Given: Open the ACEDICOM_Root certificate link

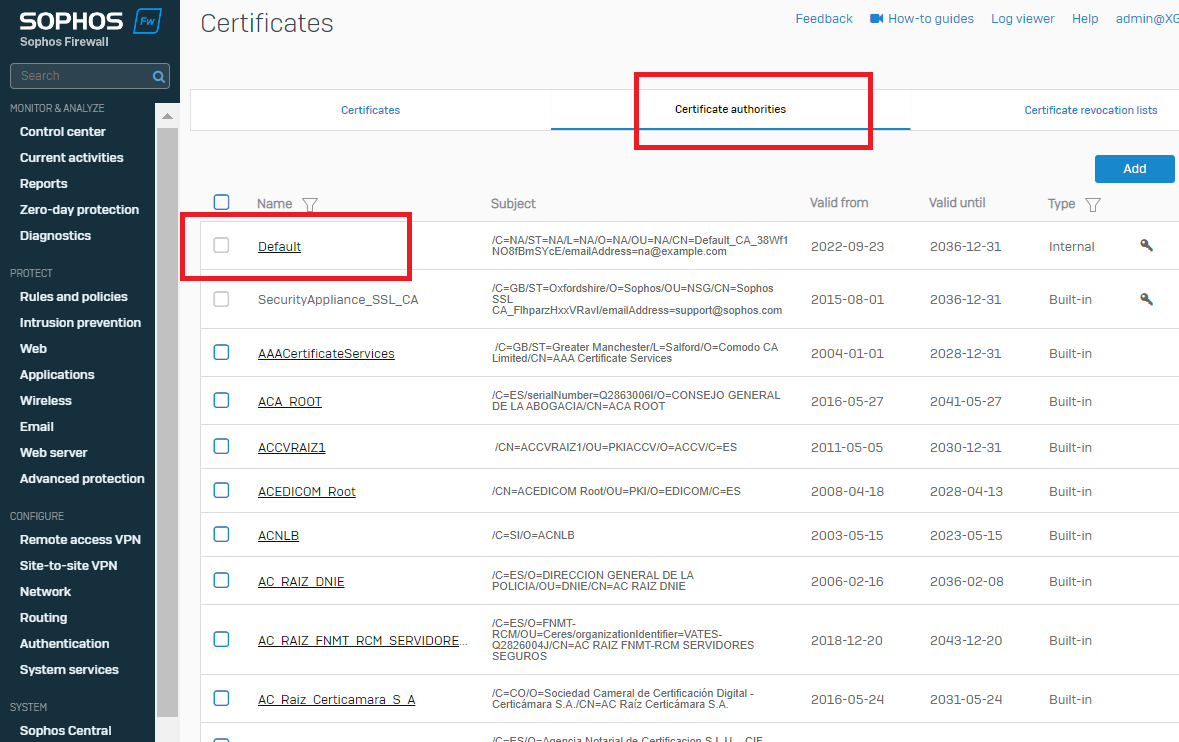Looking at the screenshot, I should click(306, 492).
